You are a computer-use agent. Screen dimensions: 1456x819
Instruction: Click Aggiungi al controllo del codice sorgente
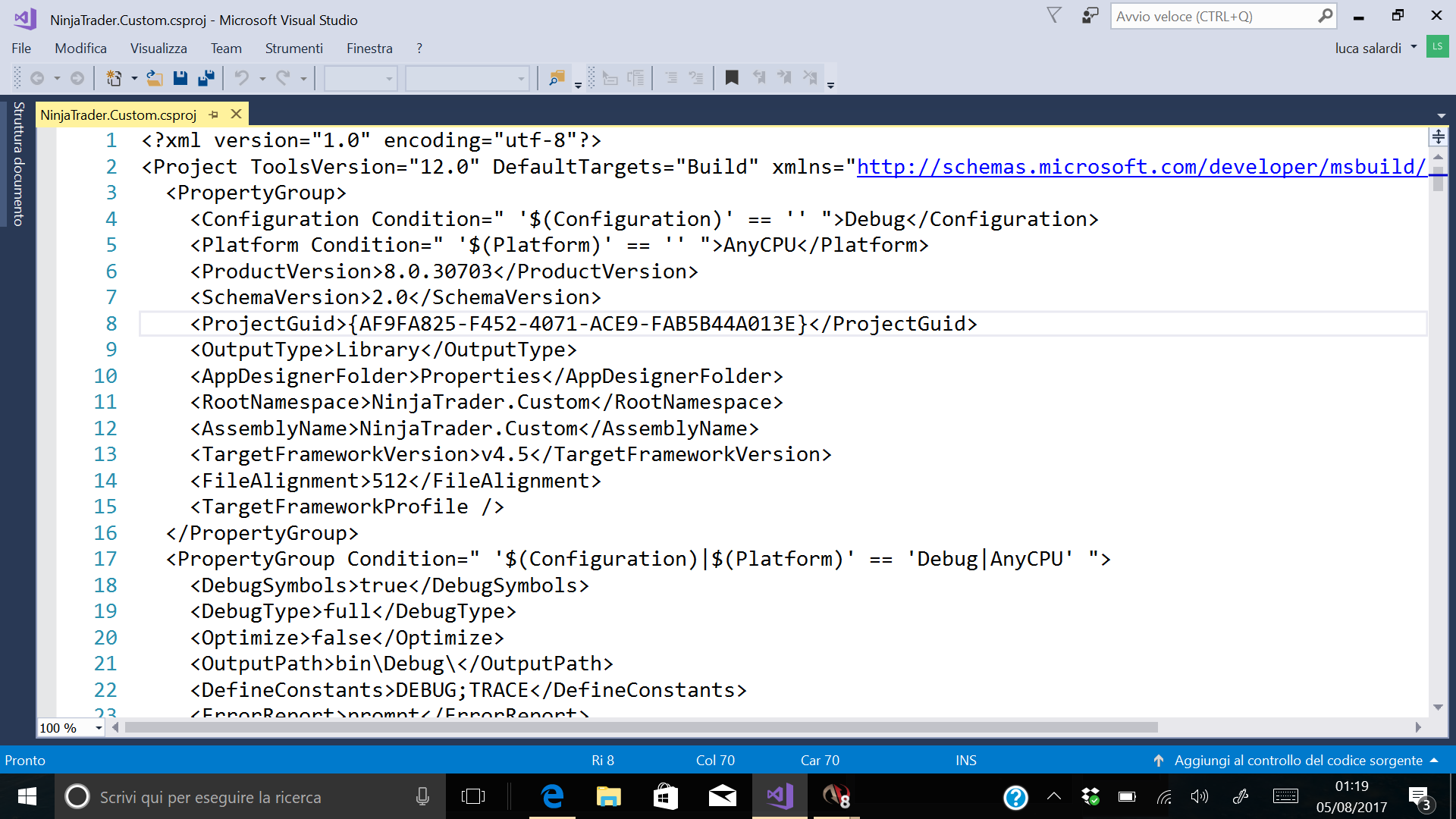[1298, 760]
